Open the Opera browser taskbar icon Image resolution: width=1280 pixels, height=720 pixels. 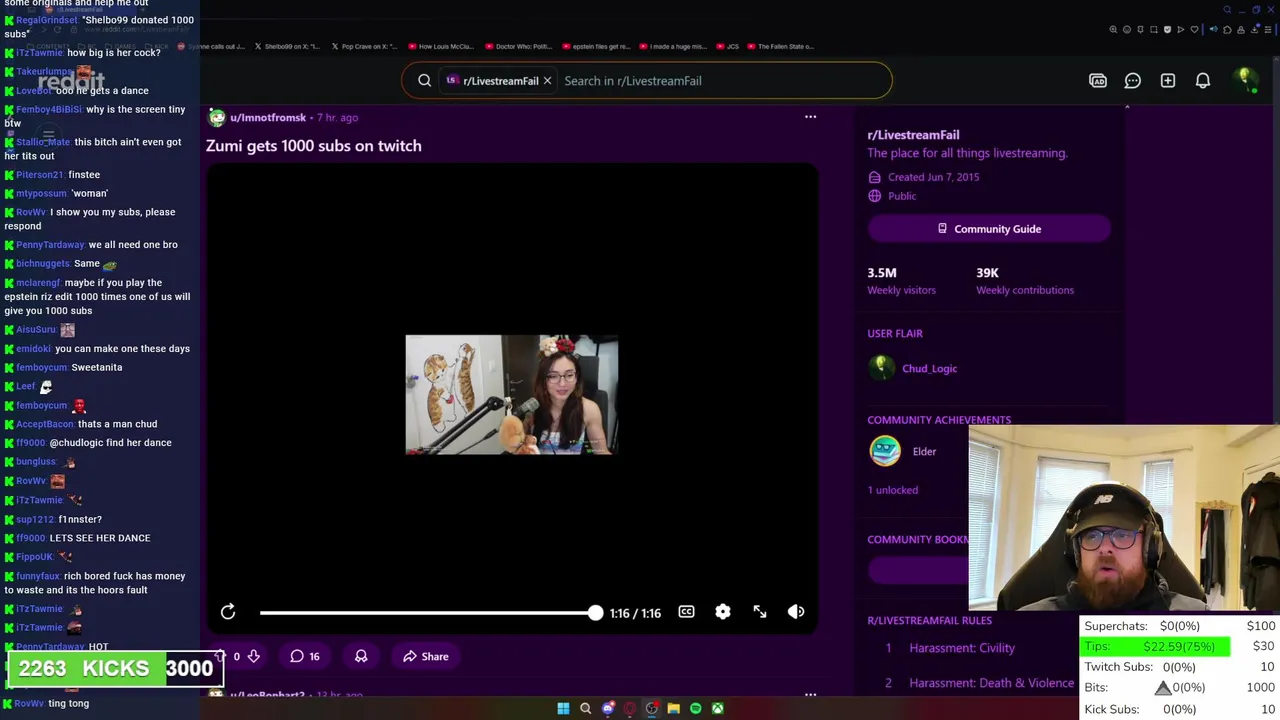629,708
